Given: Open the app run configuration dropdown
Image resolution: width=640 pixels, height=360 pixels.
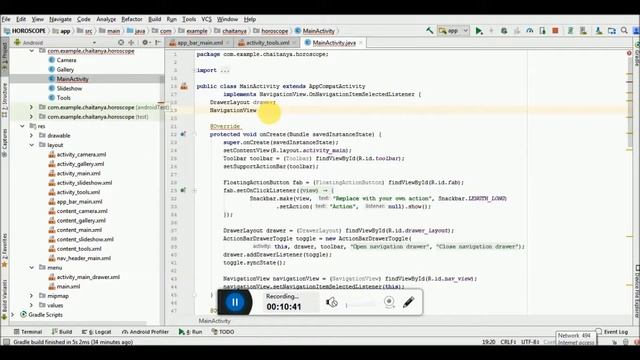Looking at the screenshot, I should (x=453, y=31).
